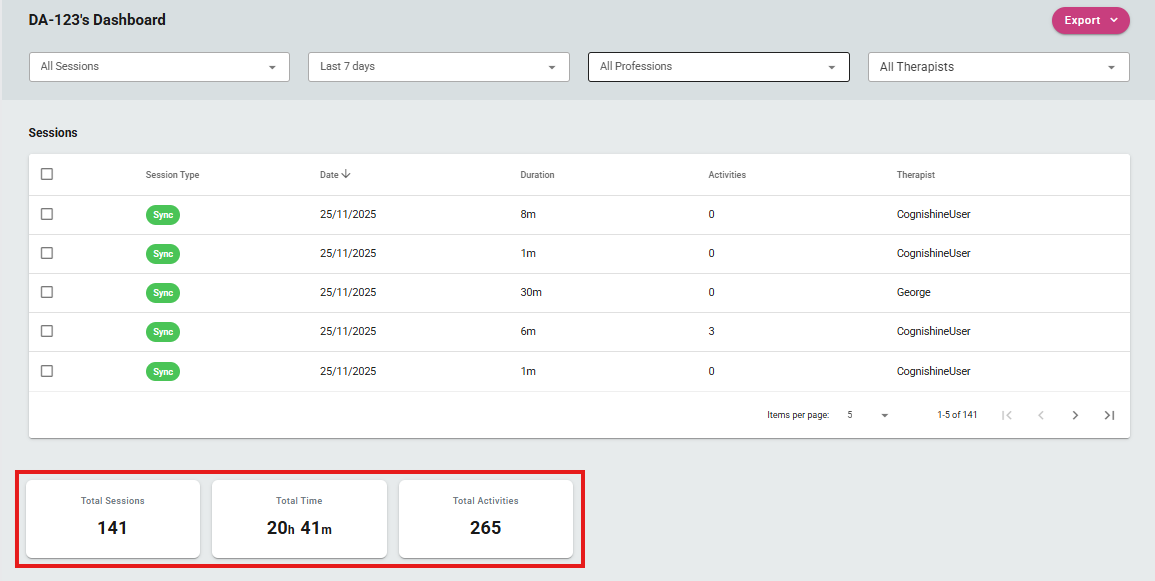Go to the previous sessions page
The width and height of the screenshot is (1155, 581).
click(x=1041, y=415)
